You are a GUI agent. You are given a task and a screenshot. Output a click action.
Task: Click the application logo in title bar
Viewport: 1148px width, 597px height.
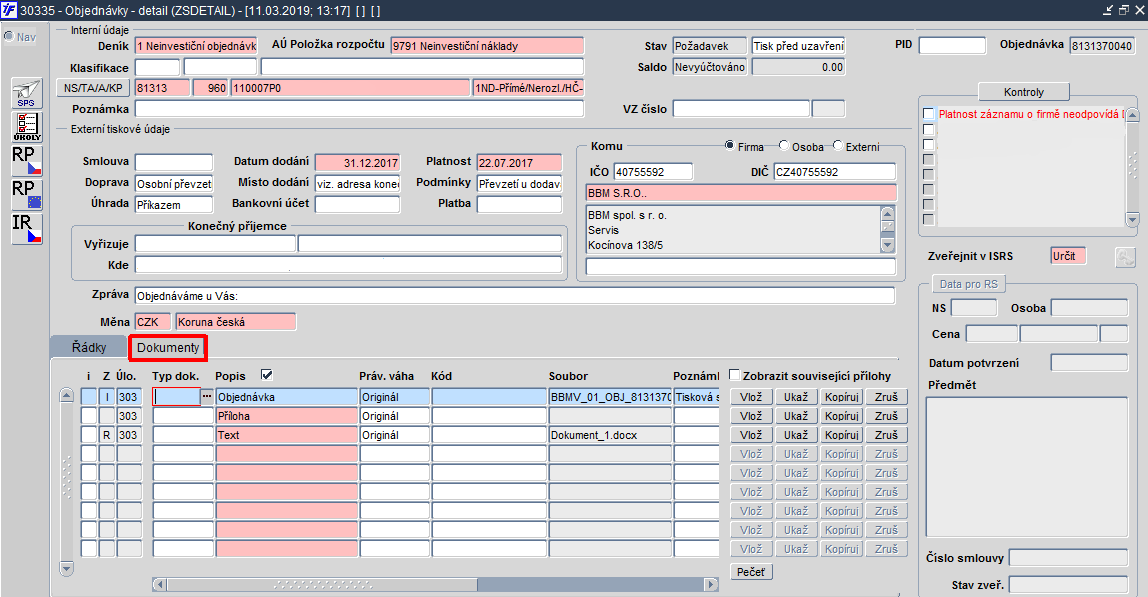pos(9,10)
